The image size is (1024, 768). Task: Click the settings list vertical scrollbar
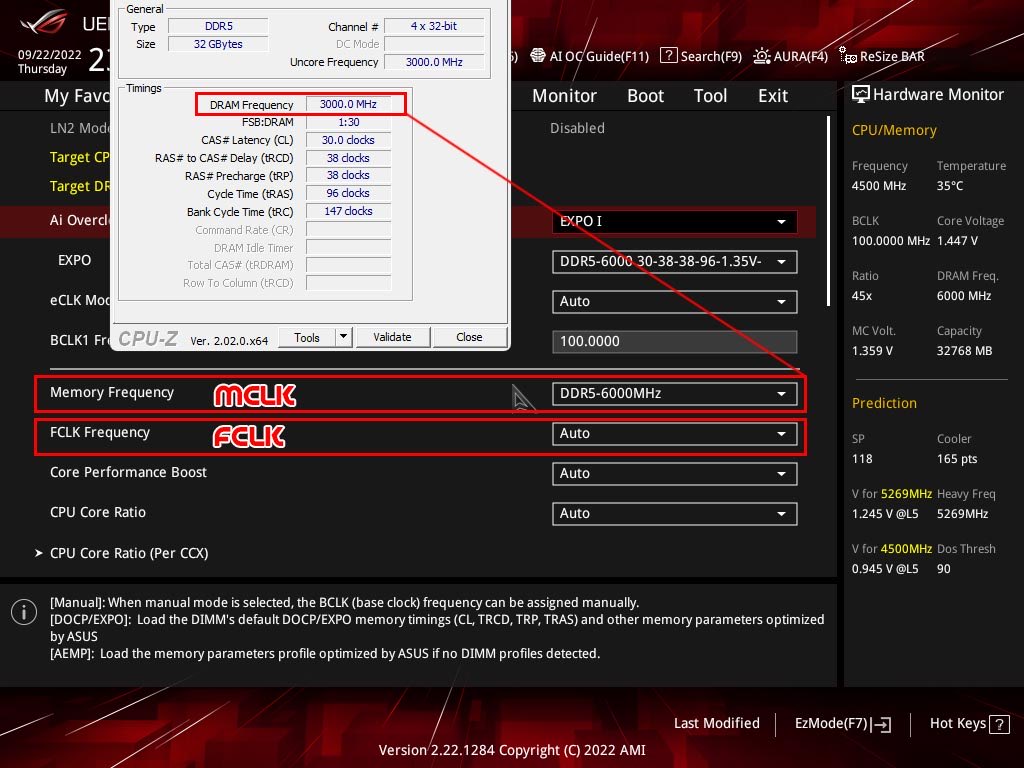828,211
